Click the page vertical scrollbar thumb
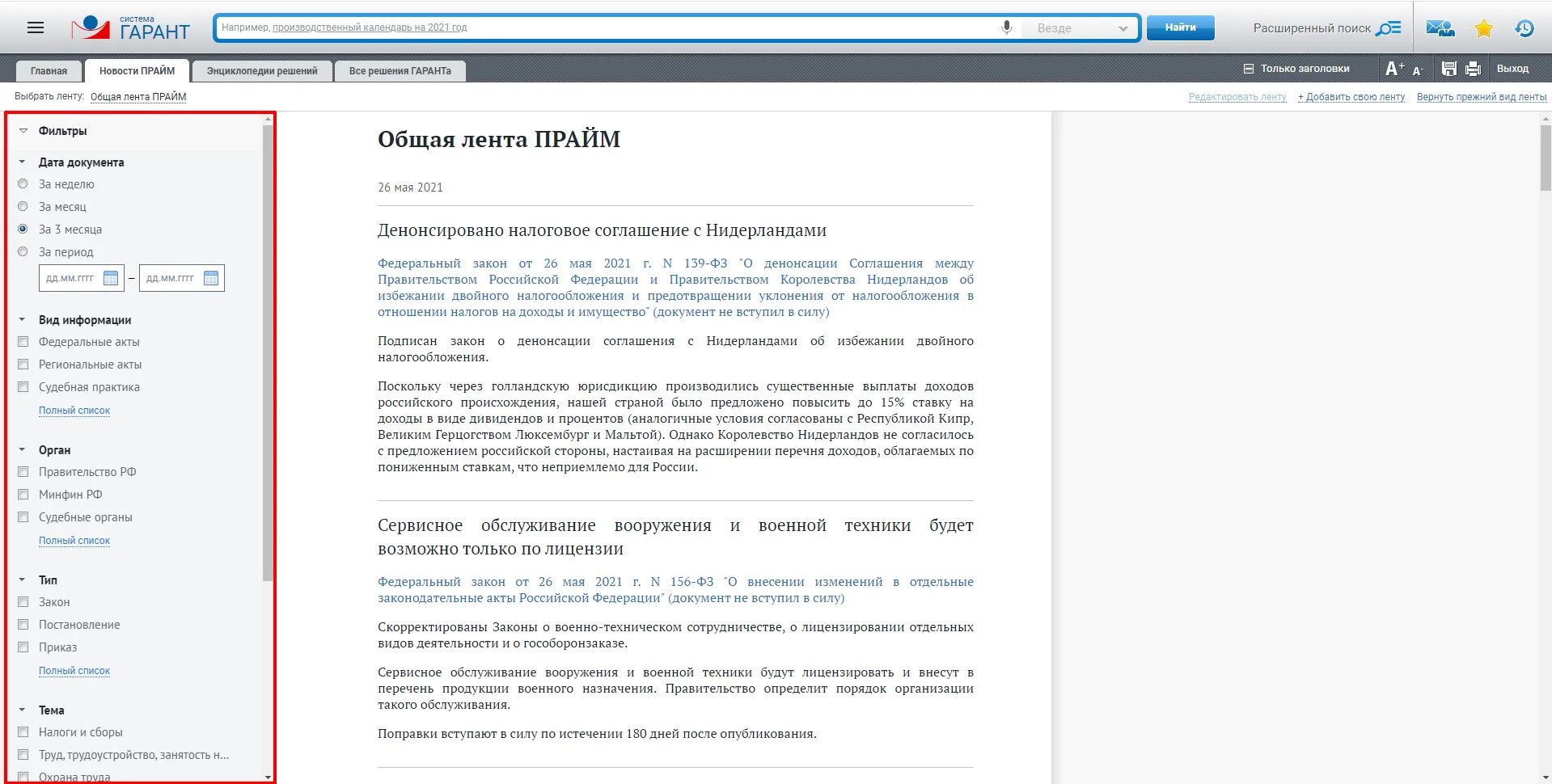 point(1546,158)
